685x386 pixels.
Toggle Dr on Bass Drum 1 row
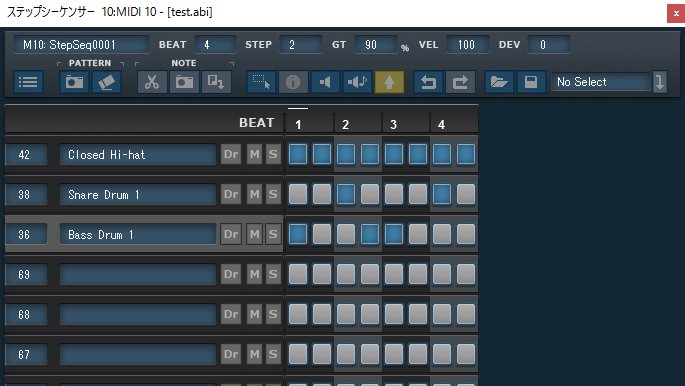coord(231,234)
